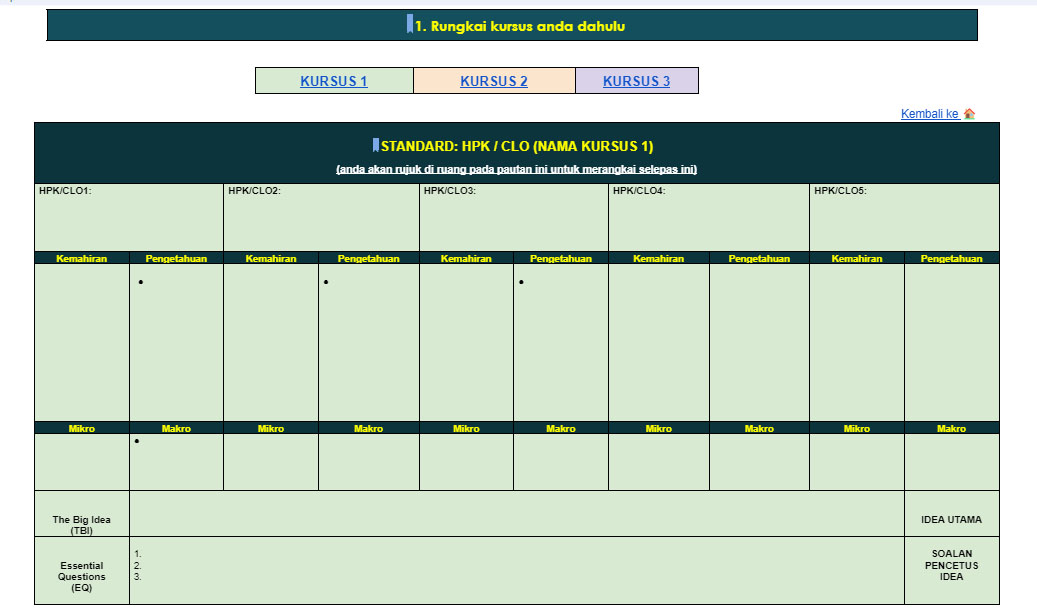Select the SOALAN PENCETUS IDEA cell
1037x609 pixels.
click(951, 565)
